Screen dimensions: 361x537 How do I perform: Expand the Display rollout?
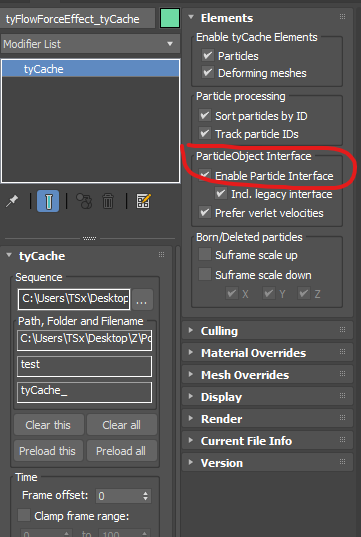[267, 397]
